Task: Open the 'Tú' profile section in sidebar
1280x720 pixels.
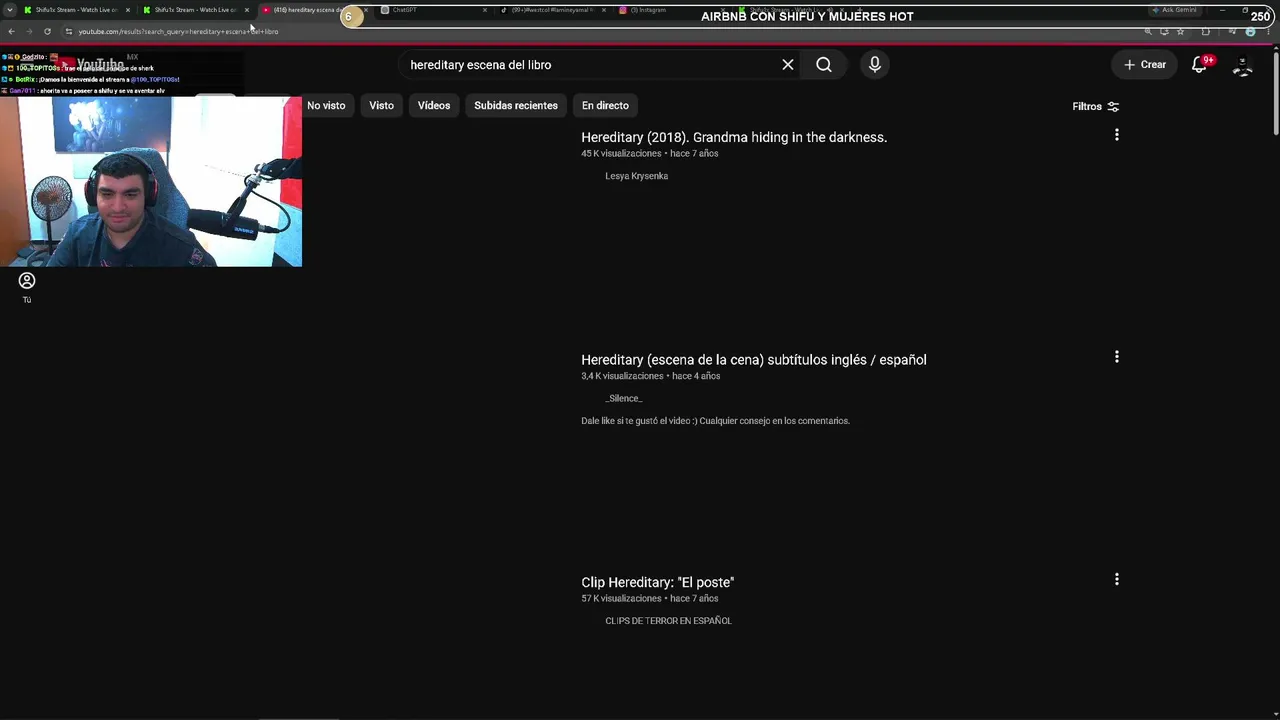Action: (x=27, y=287)
